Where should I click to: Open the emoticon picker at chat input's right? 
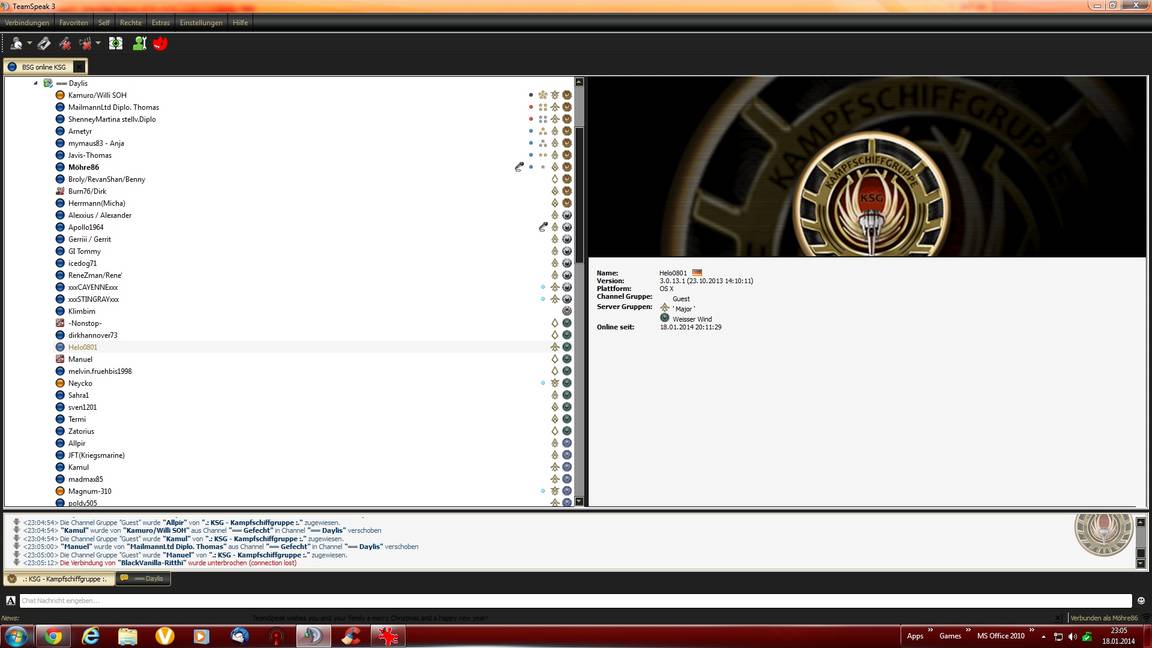click(x=1141, y=600)
